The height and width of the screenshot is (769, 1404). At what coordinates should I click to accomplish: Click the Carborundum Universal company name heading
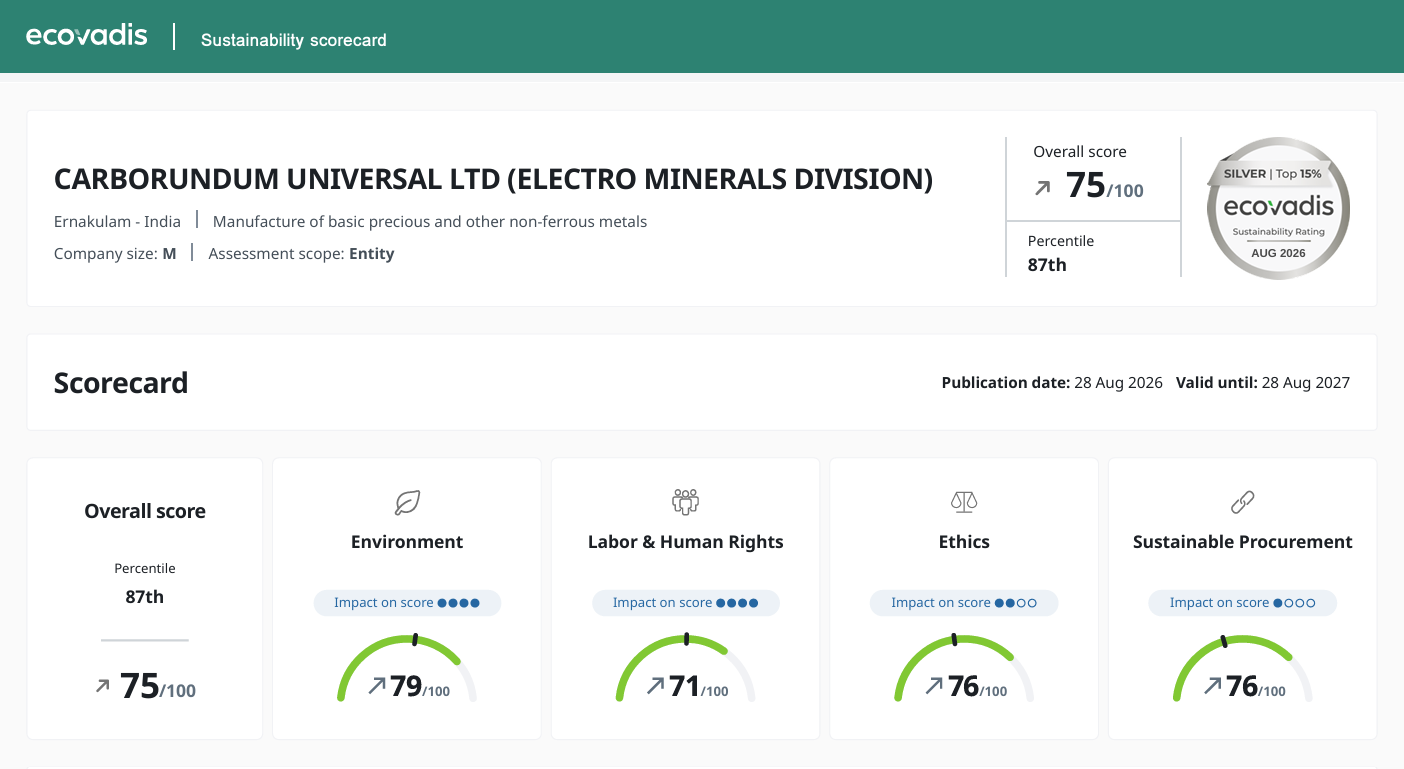click(493, 180)
